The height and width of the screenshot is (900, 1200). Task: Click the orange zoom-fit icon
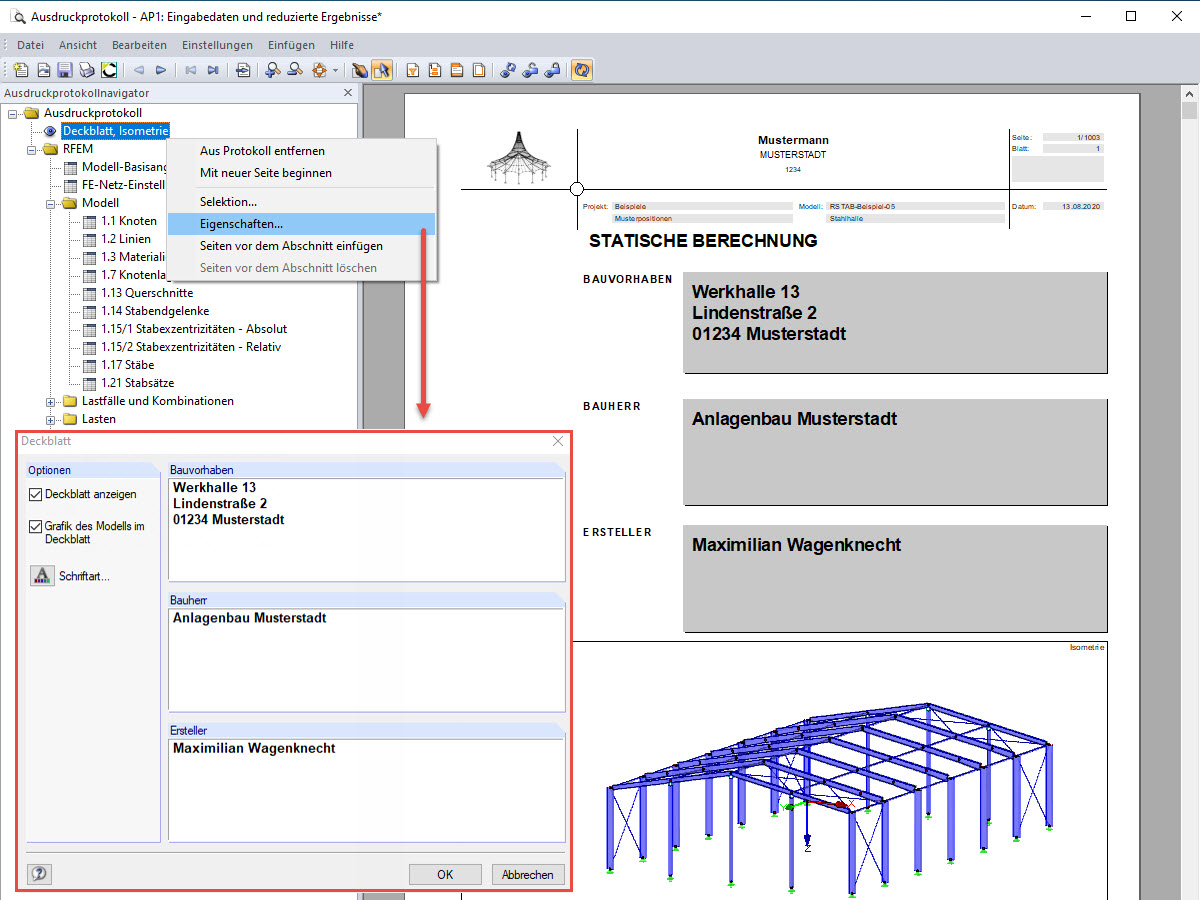tap(319, 70)
